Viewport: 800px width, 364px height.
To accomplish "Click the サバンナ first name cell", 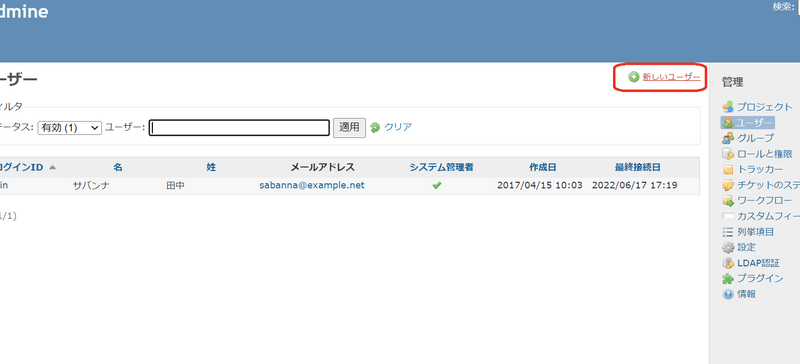I will coord(91,186).
